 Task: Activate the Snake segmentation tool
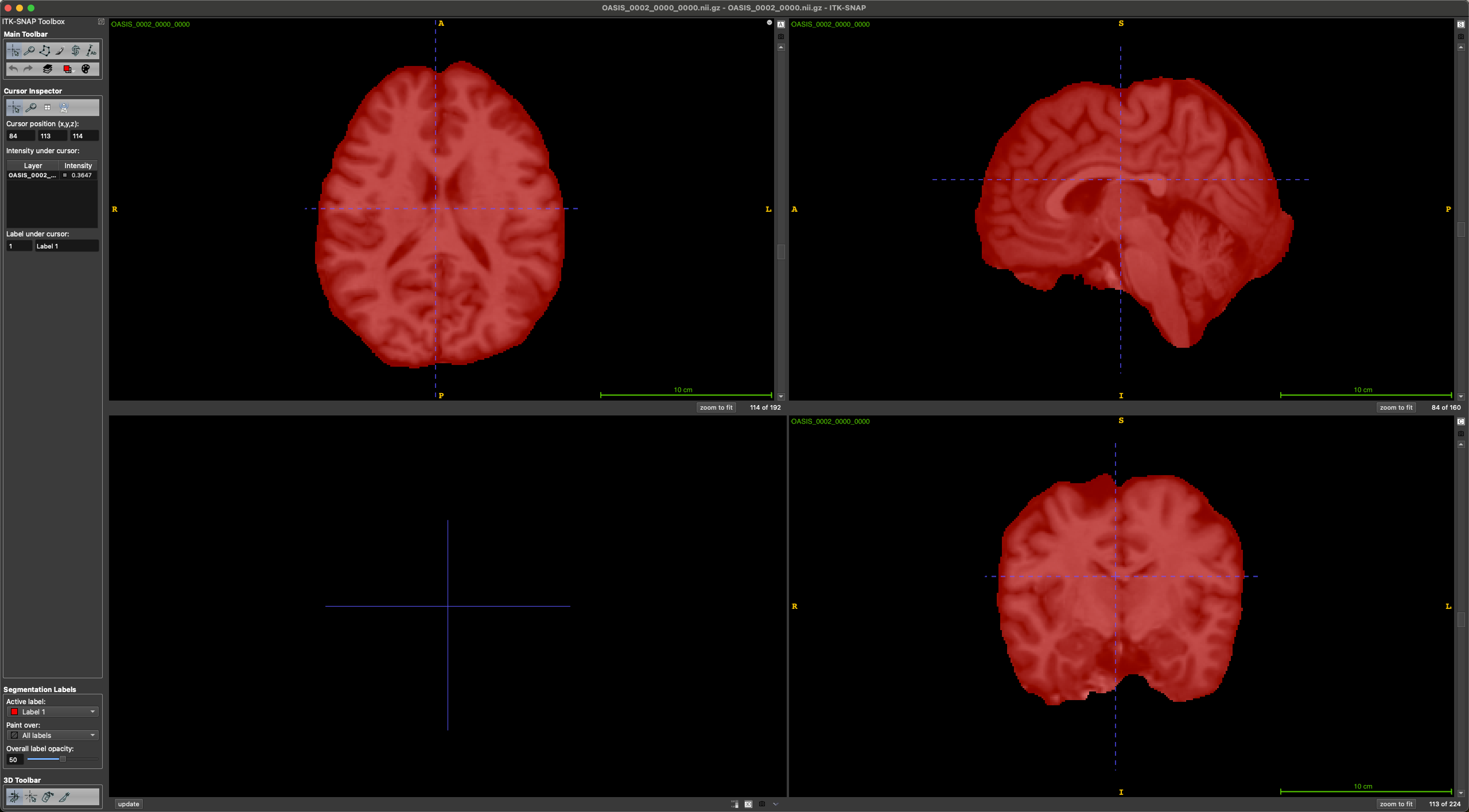pyautogui.click(x=76, y=51)
